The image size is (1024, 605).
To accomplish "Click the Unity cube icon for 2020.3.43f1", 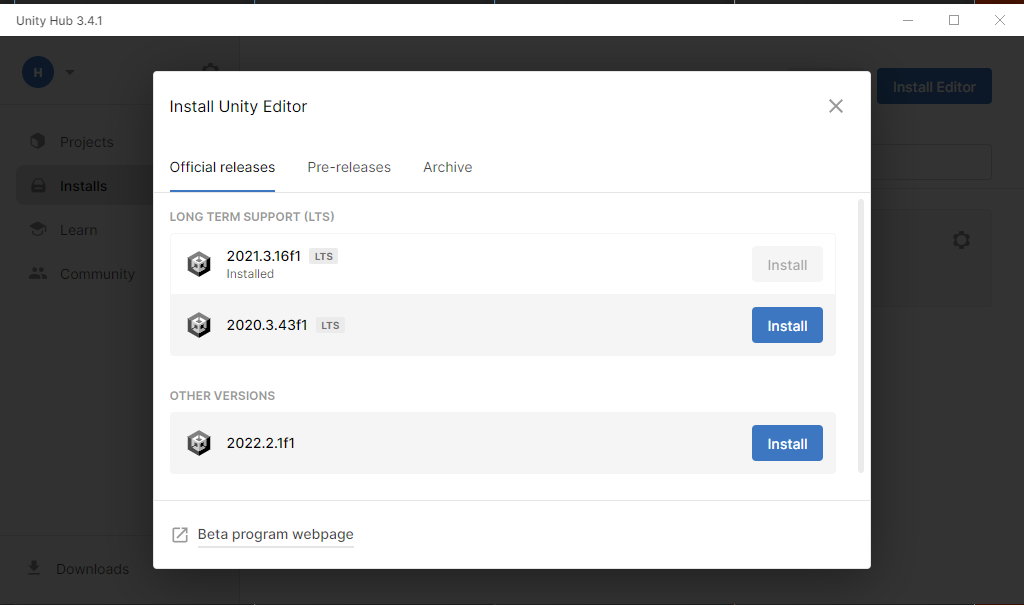I will pyautogui.click(x=199, y=325).
